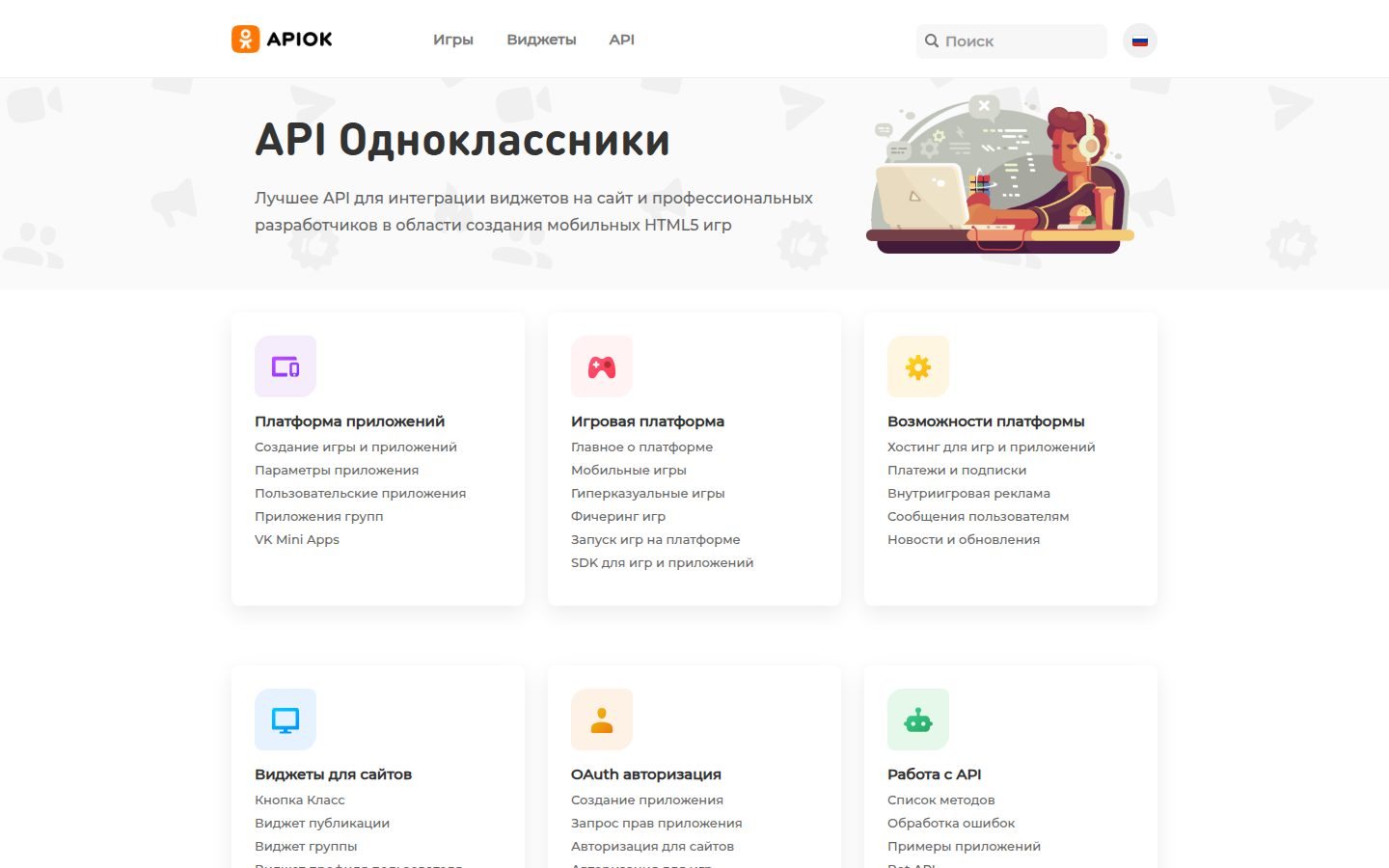The image size is (1389, 868).
Task: Click the red gamepad Игровая платформа icon
Action: [x=602, y=366]
